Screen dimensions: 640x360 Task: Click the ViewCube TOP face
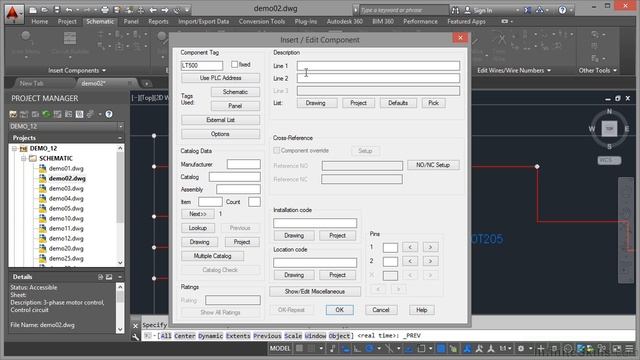coord(609,129)
